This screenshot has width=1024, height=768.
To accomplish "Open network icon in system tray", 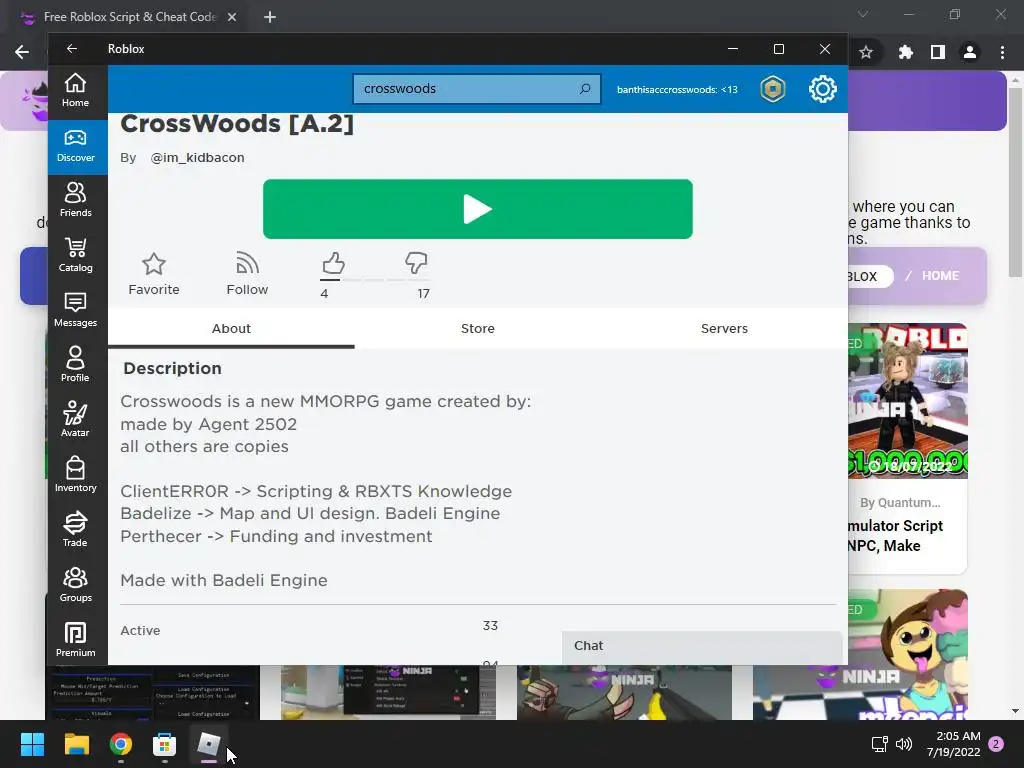I will (x=880, y=744).
